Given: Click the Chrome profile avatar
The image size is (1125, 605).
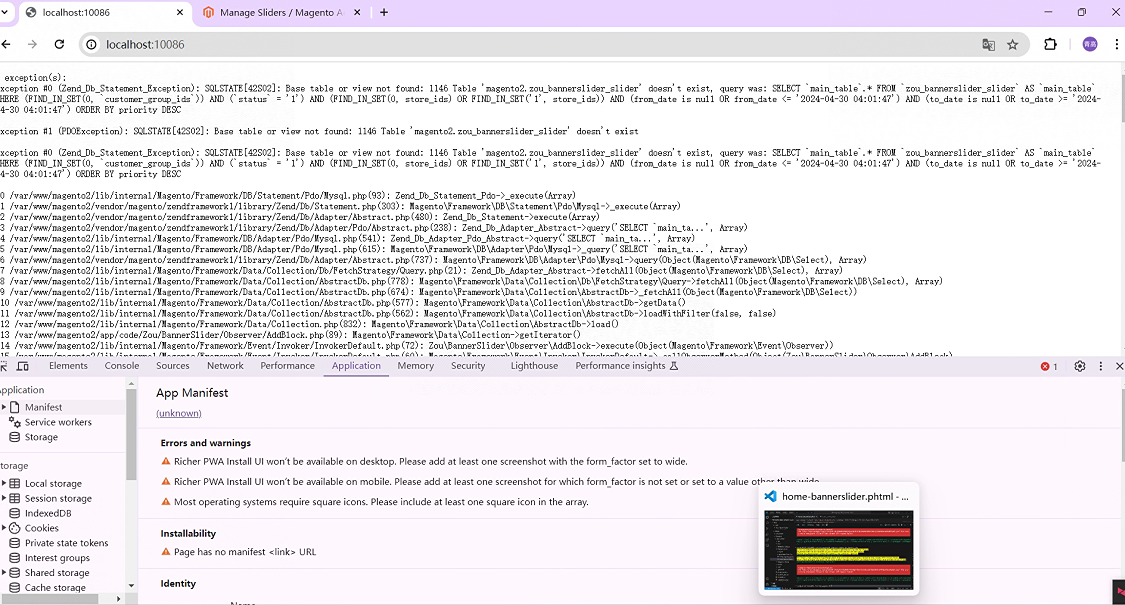Looking at the screenshot, I should click(x=1090, y=45).
